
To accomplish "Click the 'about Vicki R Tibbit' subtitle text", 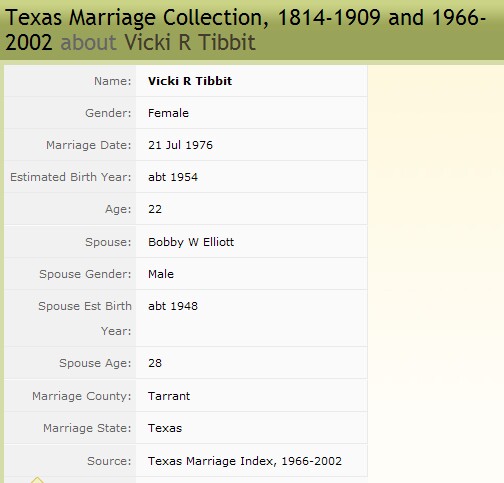I will click(158, 42).
